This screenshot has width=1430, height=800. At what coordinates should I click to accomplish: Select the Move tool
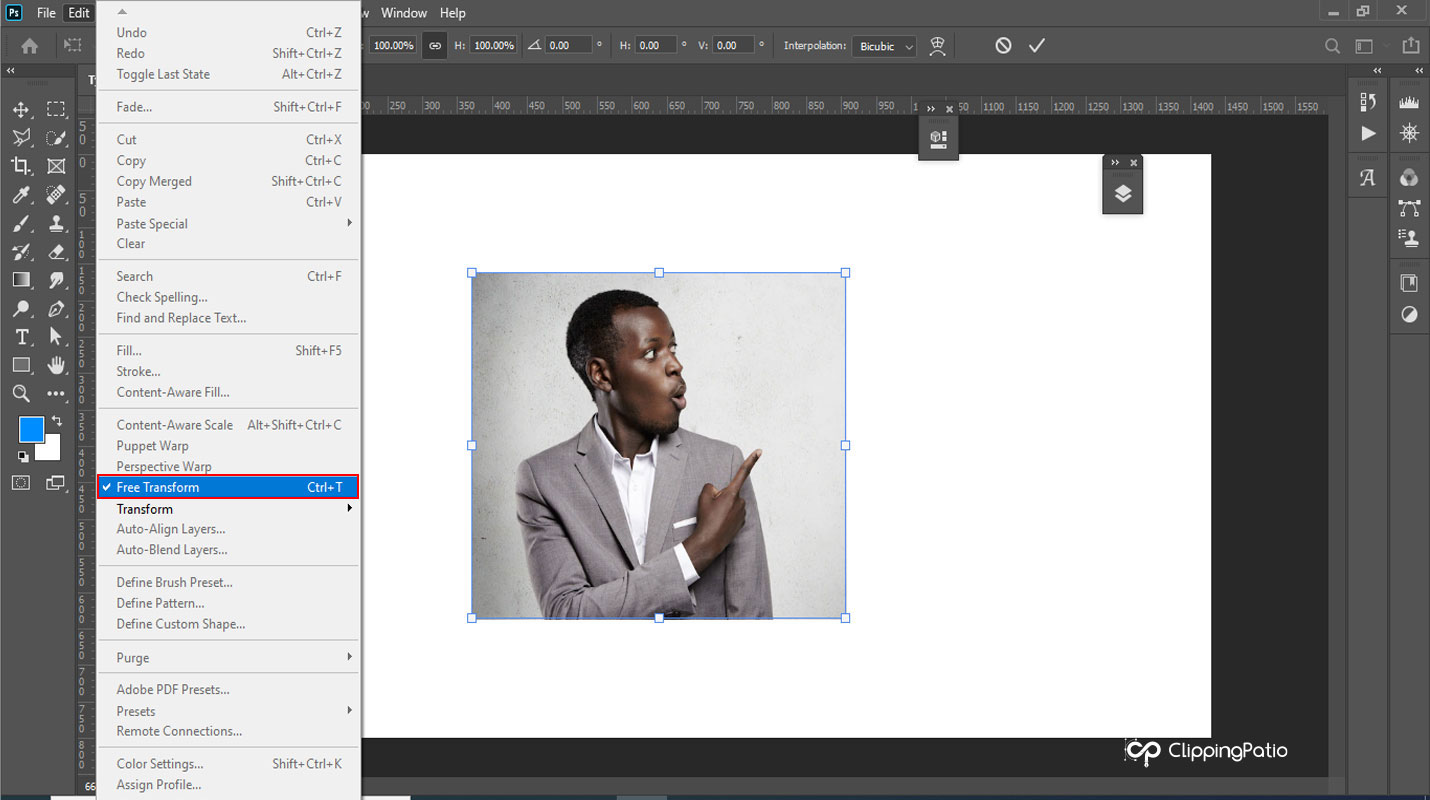pyautogui.click(x=21, y=109)
